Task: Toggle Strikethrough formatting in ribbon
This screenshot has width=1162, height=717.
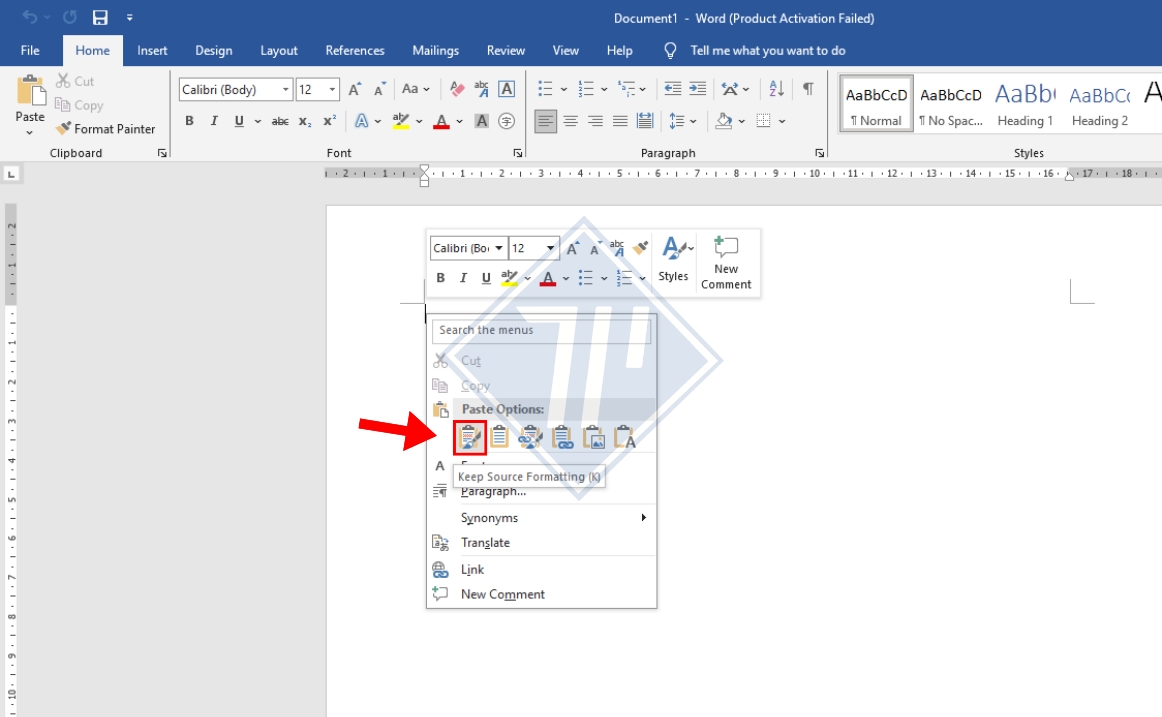Action: [x=280, y=121]
